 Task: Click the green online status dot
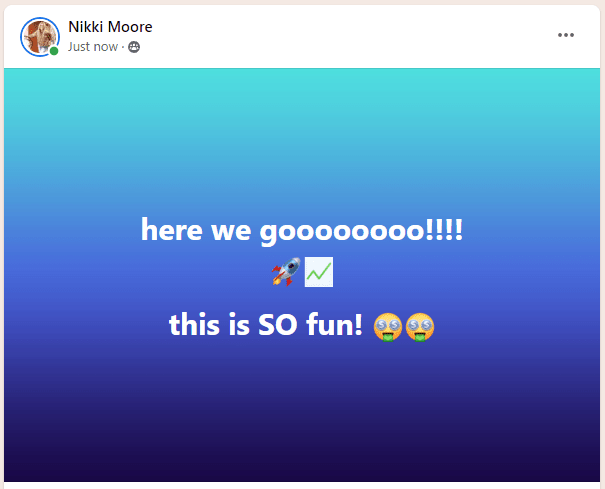point(54,51)
